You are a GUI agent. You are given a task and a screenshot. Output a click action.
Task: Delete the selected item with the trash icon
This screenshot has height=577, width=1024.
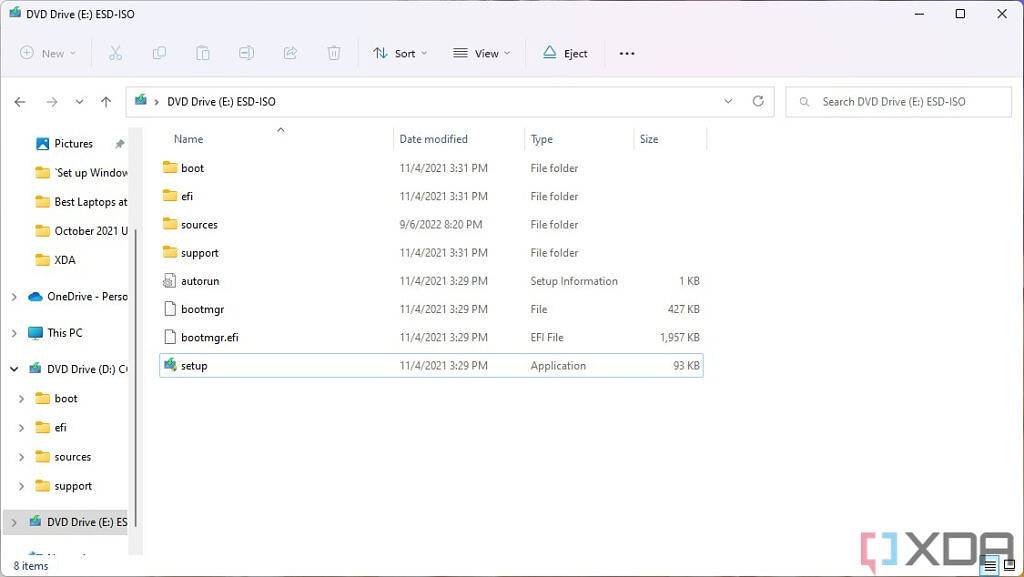333,53
